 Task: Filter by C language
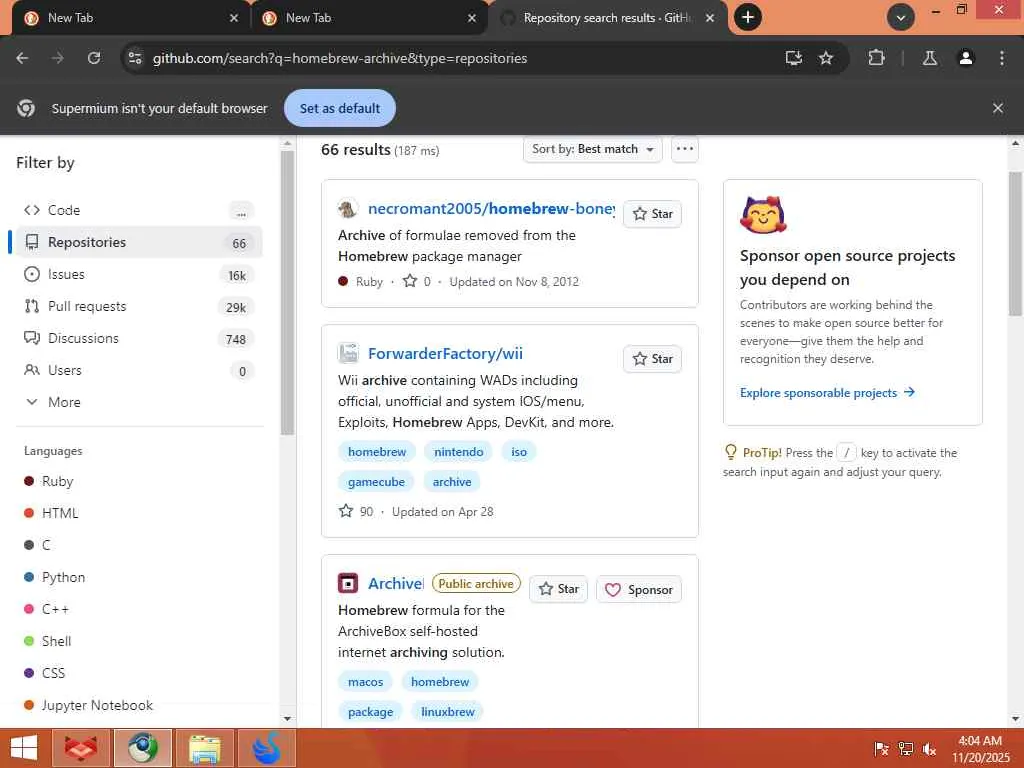point(37,545)
